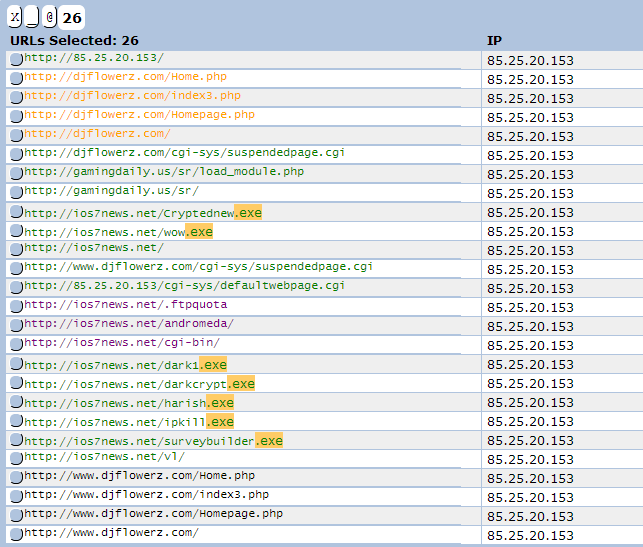Viewport: 643px width, 547px height.
Task: Open the ios7news.net/.ftpquota link
Action: [x=125, y=305]
